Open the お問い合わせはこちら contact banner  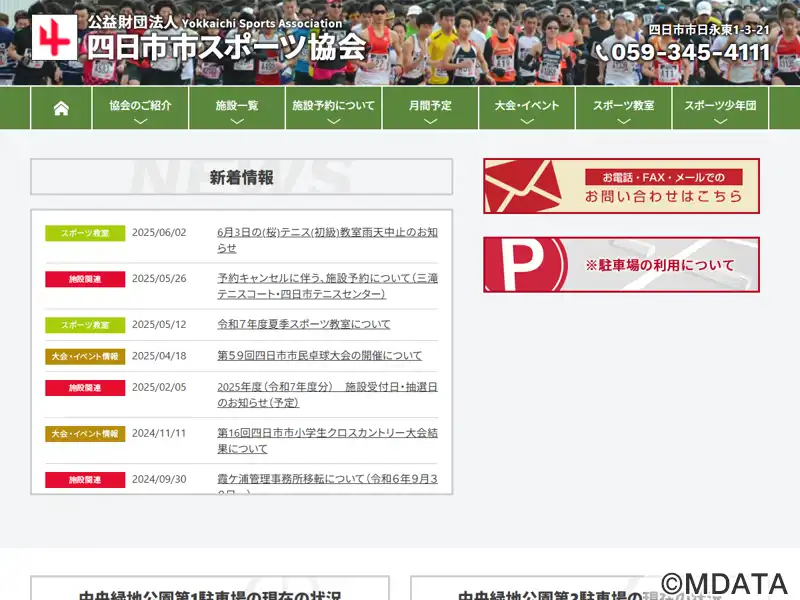point(621,186)
